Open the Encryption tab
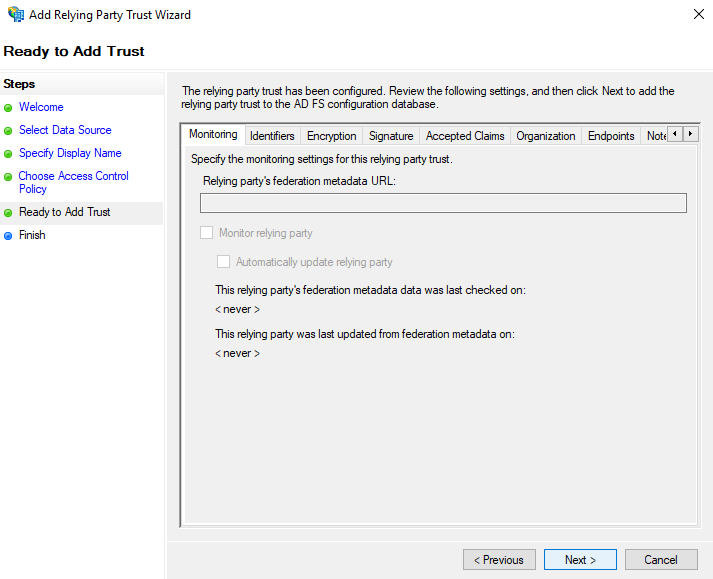713x579 pixels. pyautogui.click(x=331, y=136)
